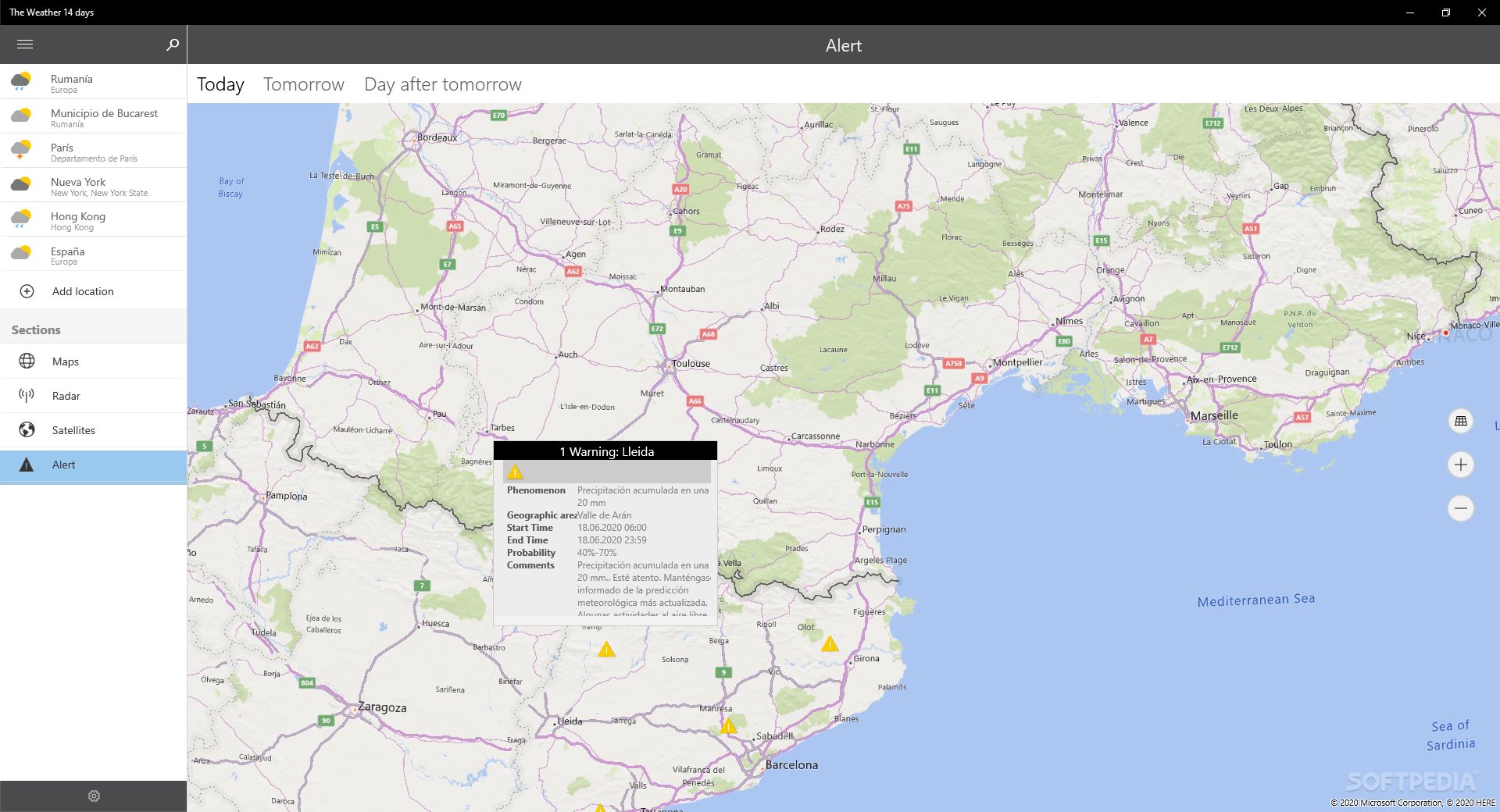Click the Zaragoza label on the map

click(x=382, y=707)
